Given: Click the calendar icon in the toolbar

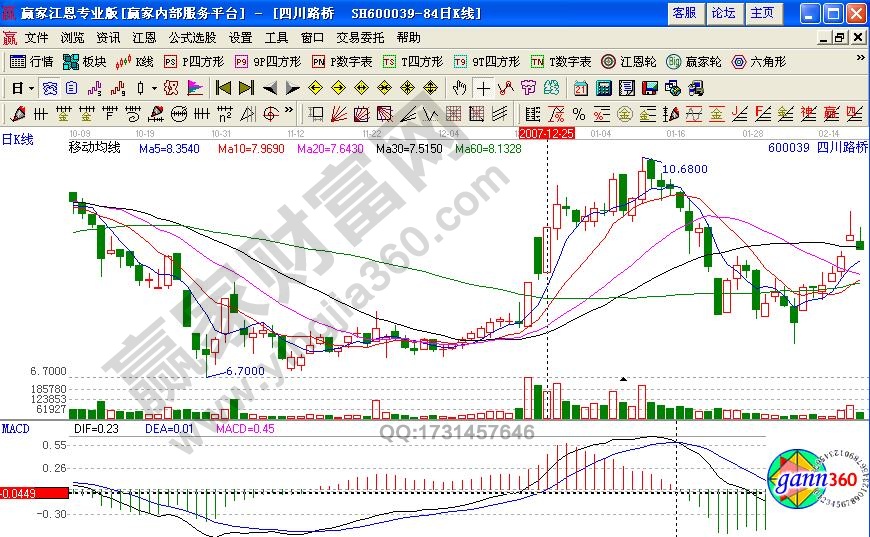Looking at the screenshot, I should (581, 87).
